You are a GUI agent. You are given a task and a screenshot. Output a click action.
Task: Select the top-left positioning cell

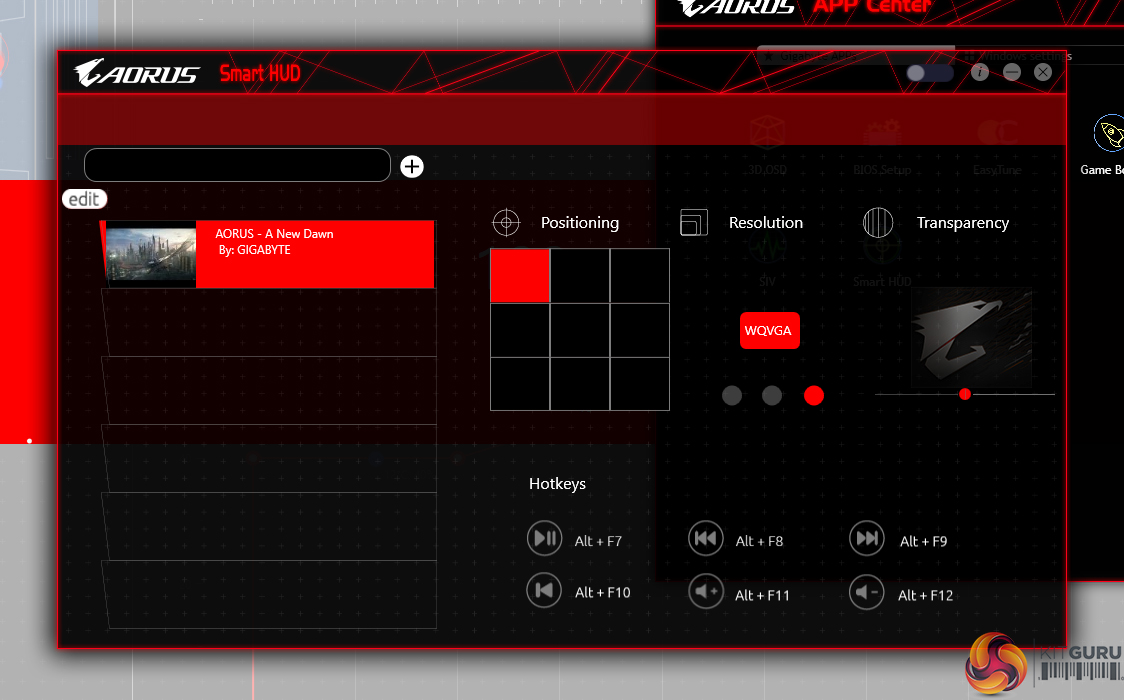coord(520,276)
